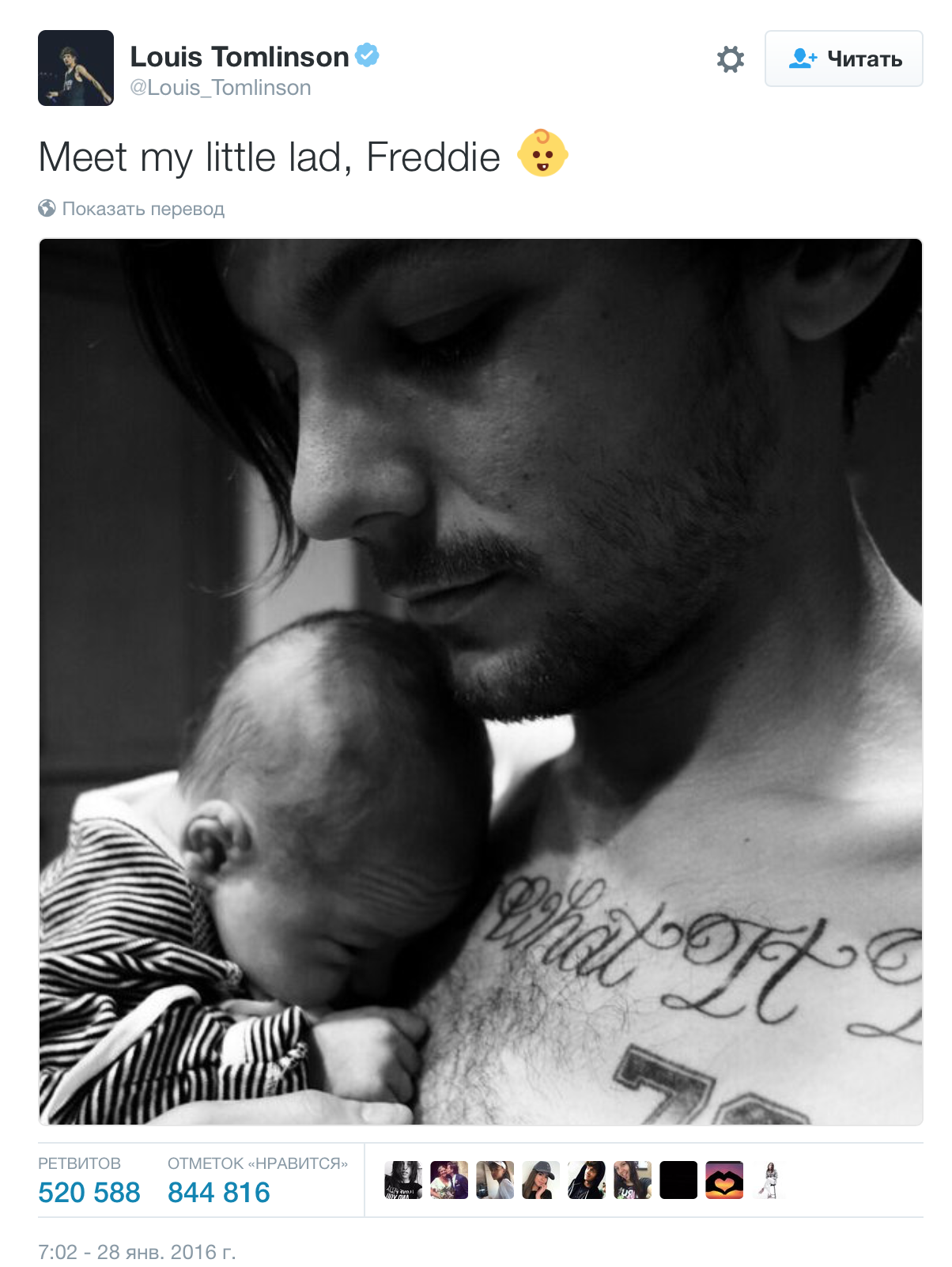This screenshot has height=1267, width=952.
Task: View the 520 588 retweets count
Action: click(x=89, y=1192)
